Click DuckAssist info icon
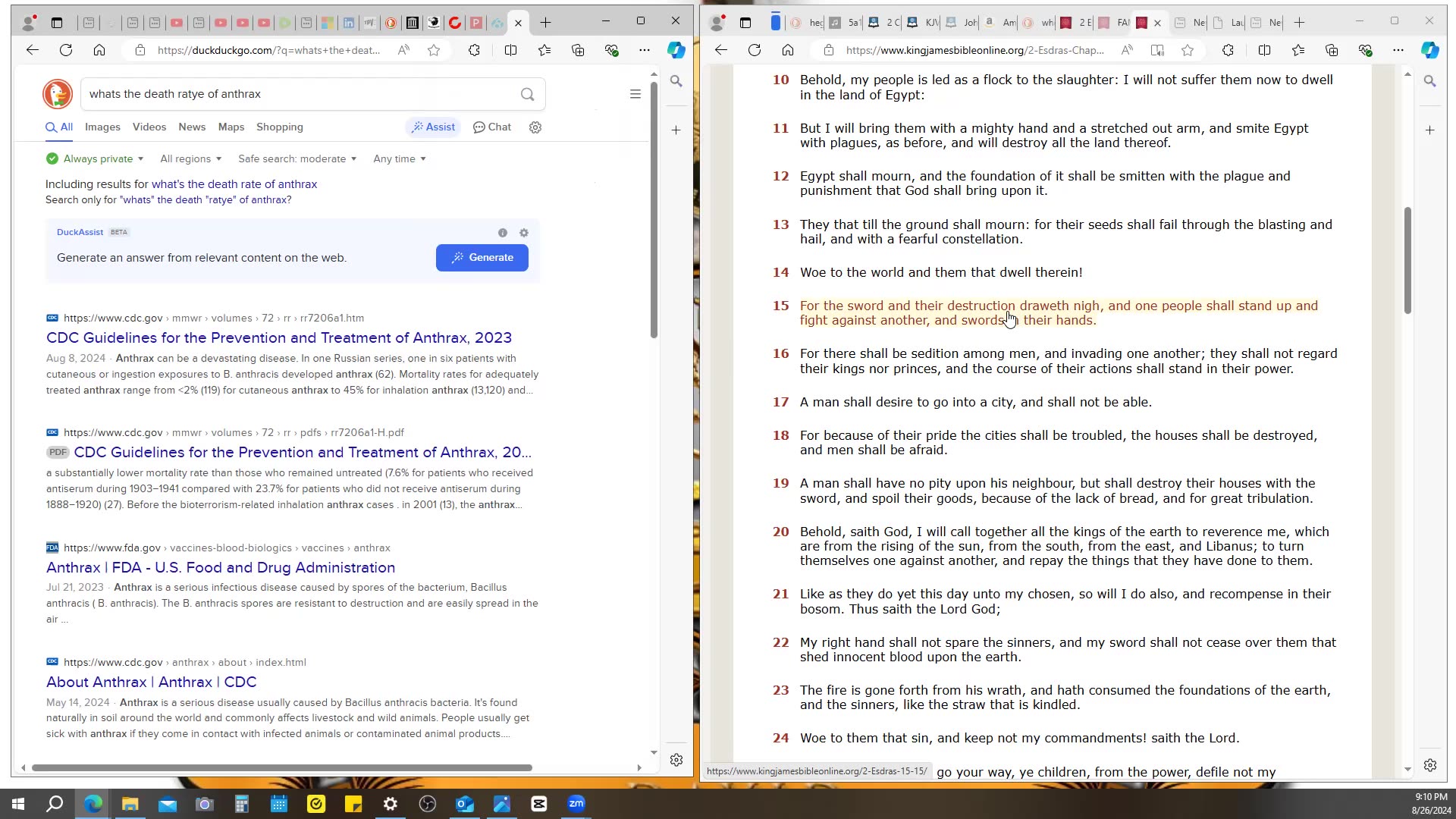1456x819 pixels. click(502, 233)
